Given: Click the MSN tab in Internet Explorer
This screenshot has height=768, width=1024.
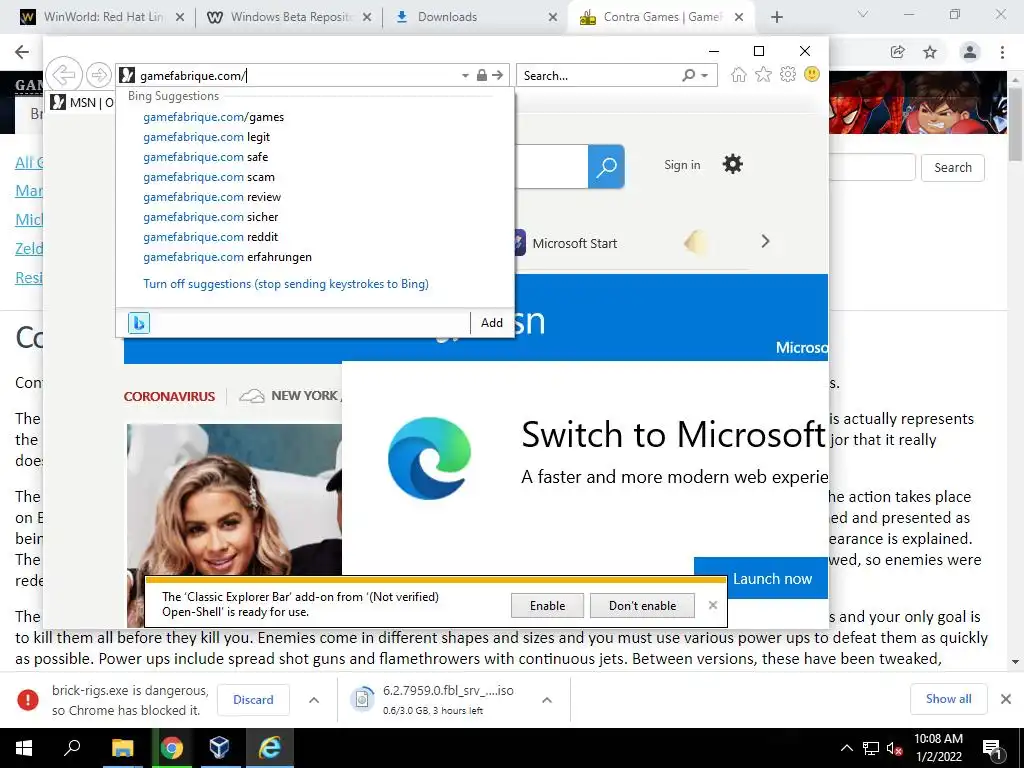Looking at the screenshot, I should pos(82,103).
